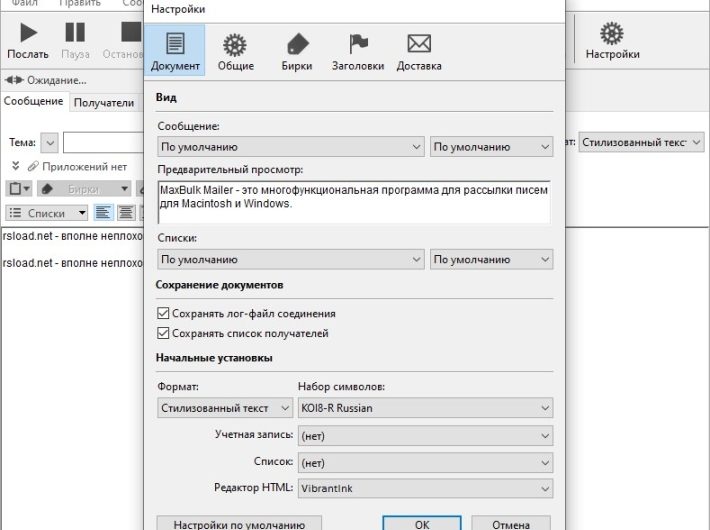
Task: Open lists font dropdown under Списки
Action: tap(291, 260)
